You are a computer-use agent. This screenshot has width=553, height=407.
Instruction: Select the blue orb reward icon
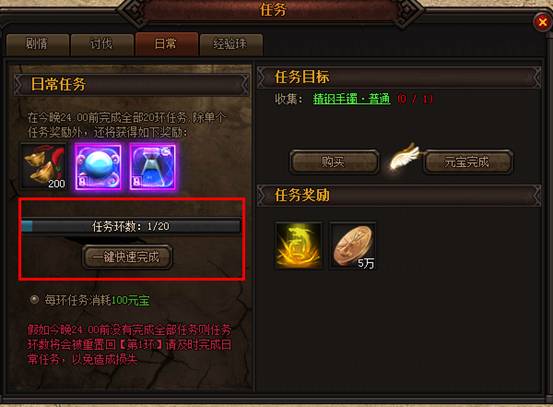(x=98, y=166)
